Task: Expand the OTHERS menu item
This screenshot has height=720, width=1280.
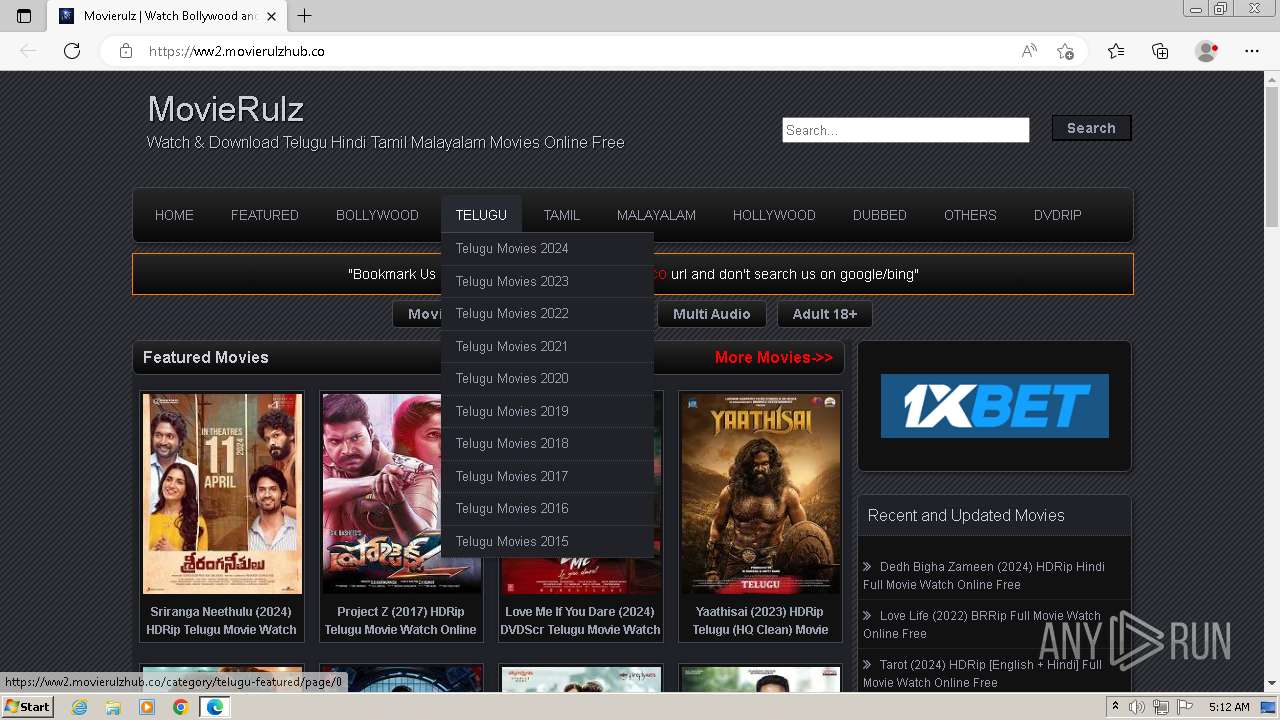Action: coord(970,215)
